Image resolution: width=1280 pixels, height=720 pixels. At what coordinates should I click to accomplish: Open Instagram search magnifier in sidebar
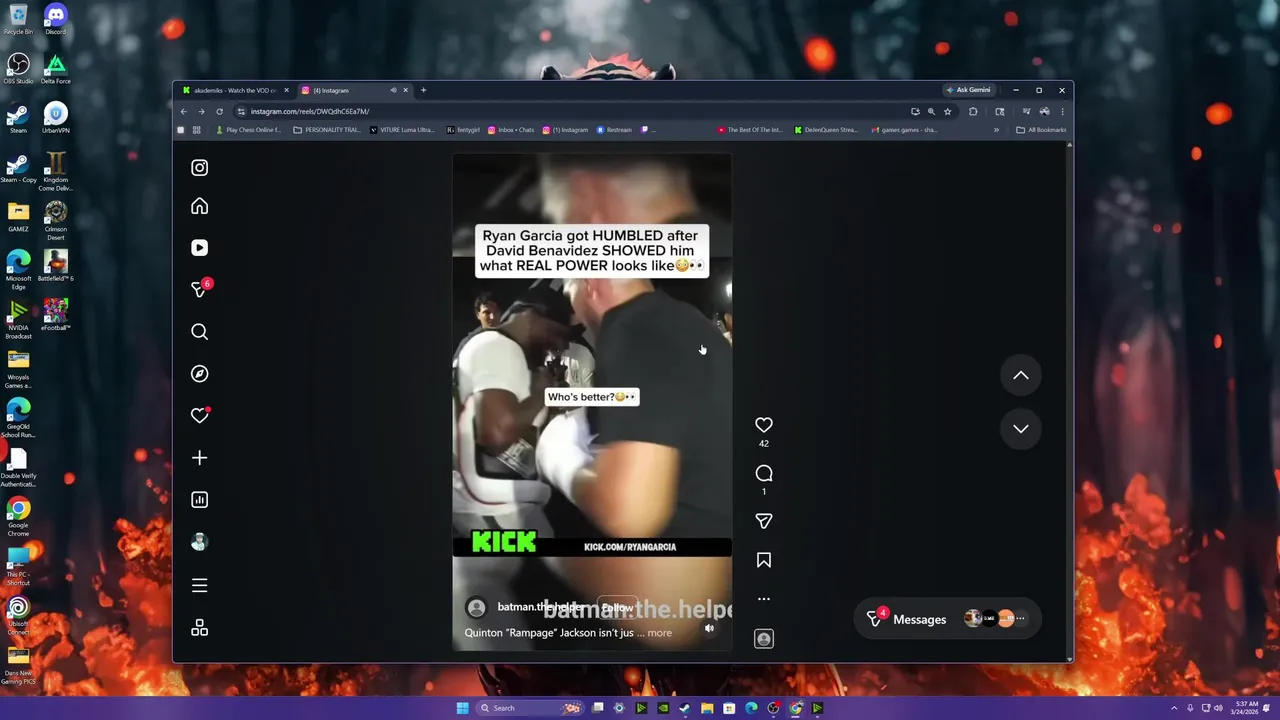coord(199,332)
